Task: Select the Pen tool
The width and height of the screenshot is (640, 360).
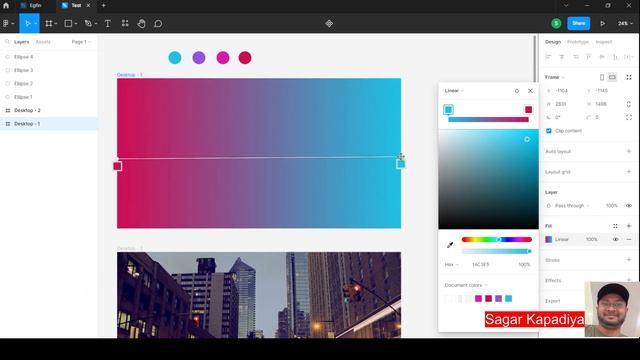Action: [x=88, y=24]
